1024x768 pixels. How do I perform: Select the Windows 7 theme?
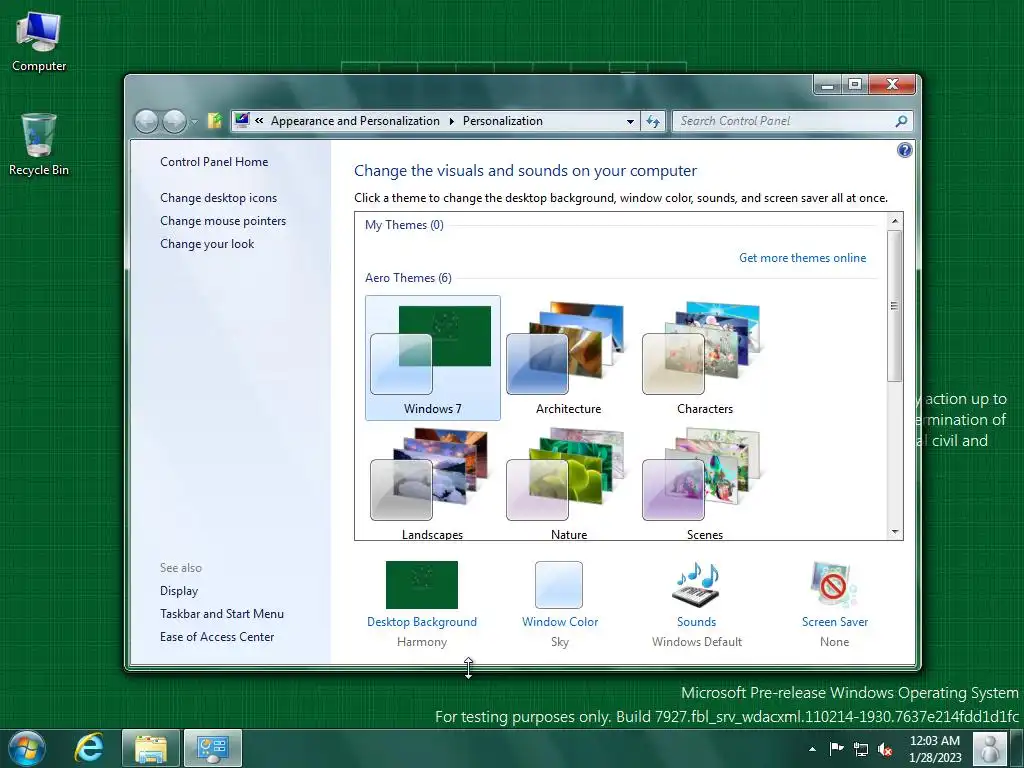tap(432, 358)
